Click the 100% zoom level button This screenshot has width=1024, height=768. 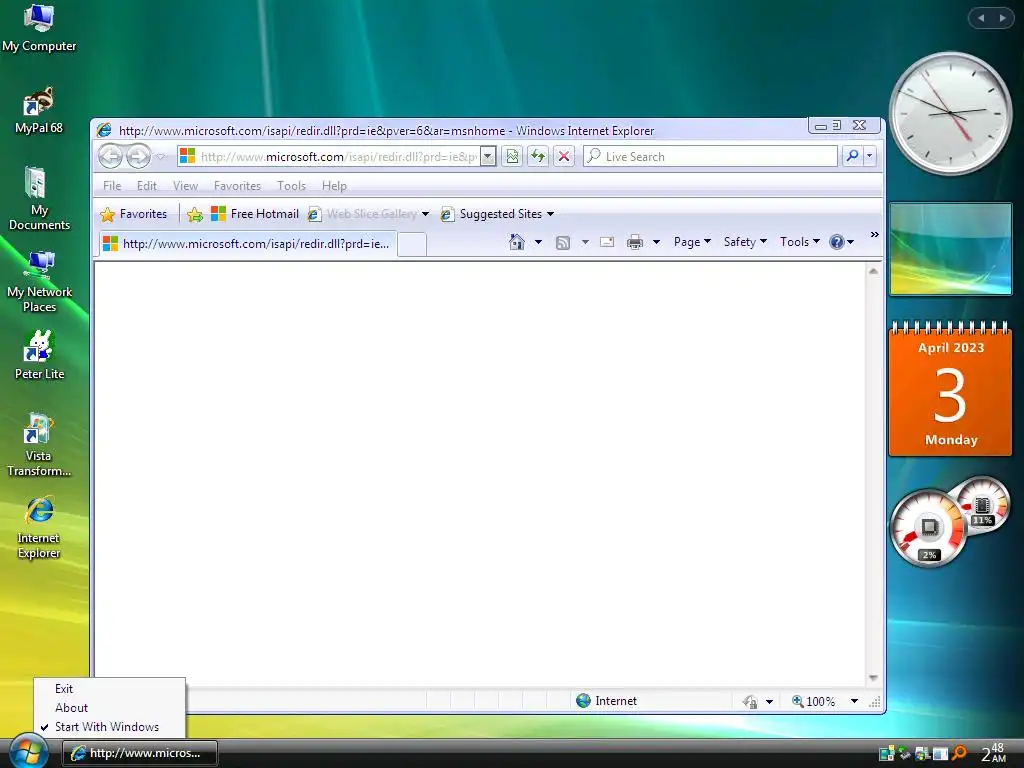point(814,701)
